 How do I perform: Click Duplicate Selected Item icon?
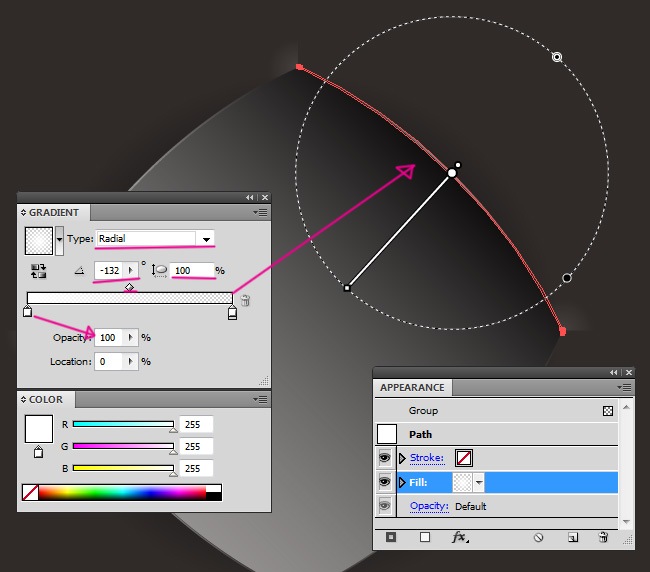pos(573,537)
